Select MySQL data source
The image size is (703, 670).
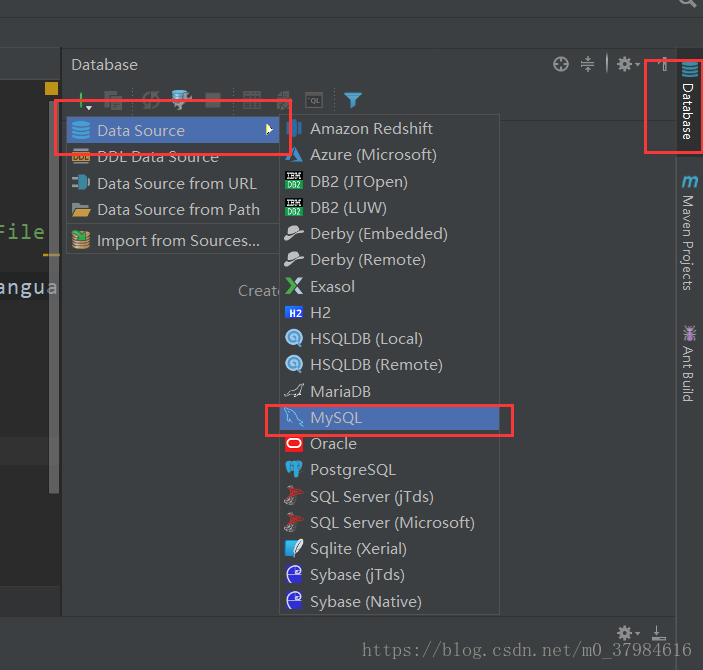coord(389,418)
